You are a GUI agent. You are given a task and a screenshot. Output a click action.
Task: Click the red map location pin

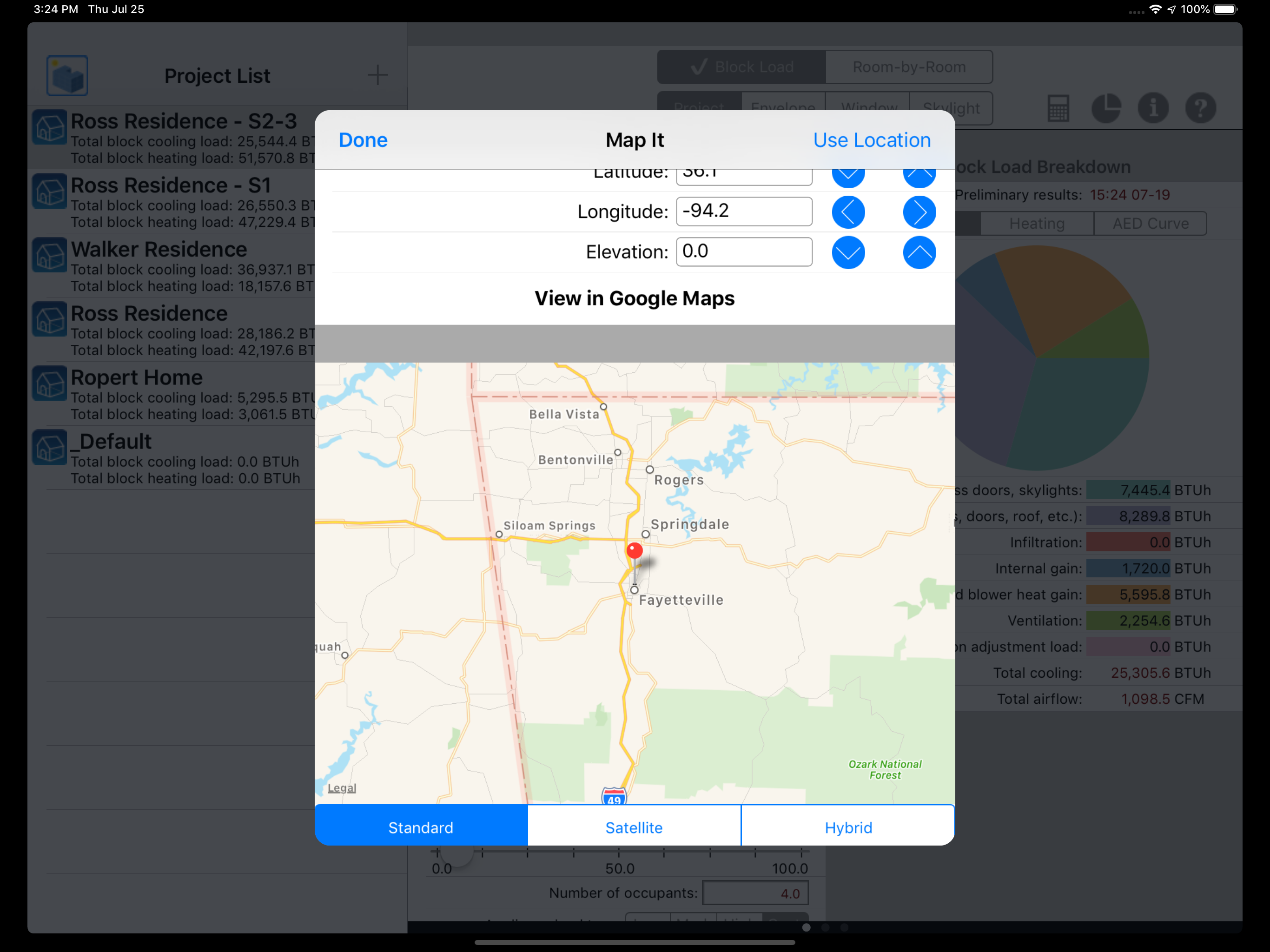634,551
